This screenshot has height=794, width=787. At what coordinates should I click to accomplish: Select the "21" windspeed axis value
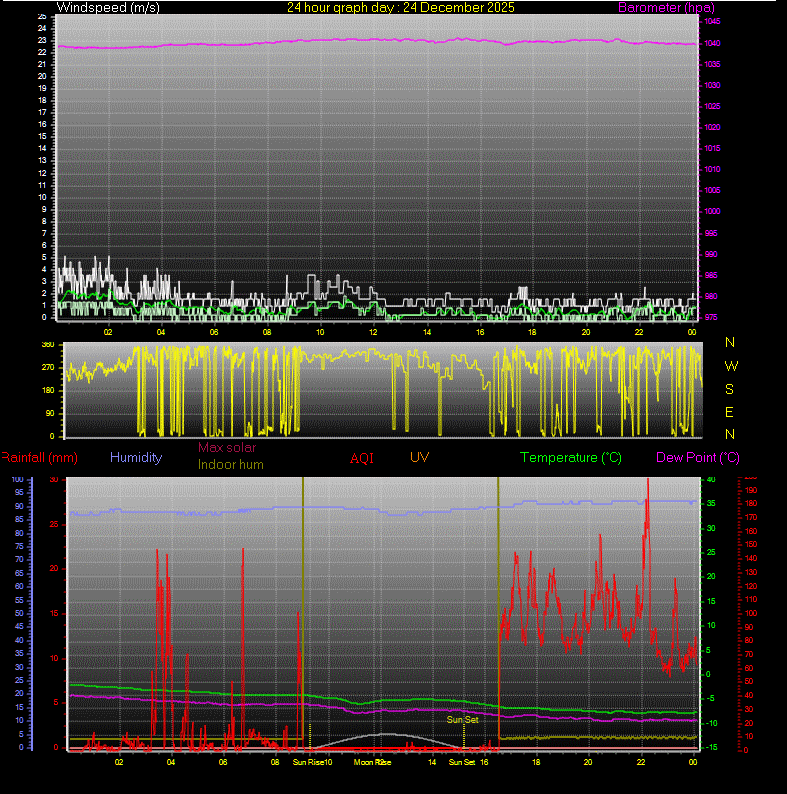tap(42, 64)
